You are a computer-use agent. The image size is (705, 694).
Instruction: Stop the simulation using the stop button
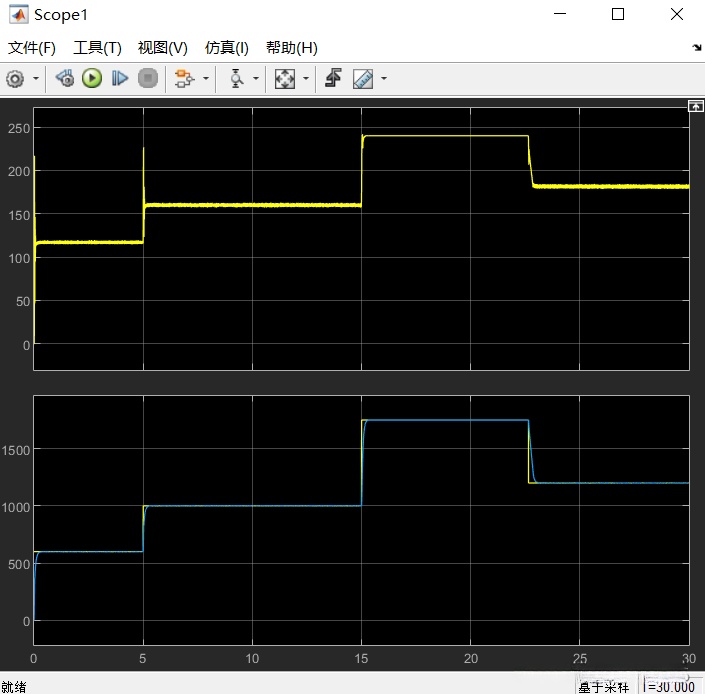coord(148,78)
